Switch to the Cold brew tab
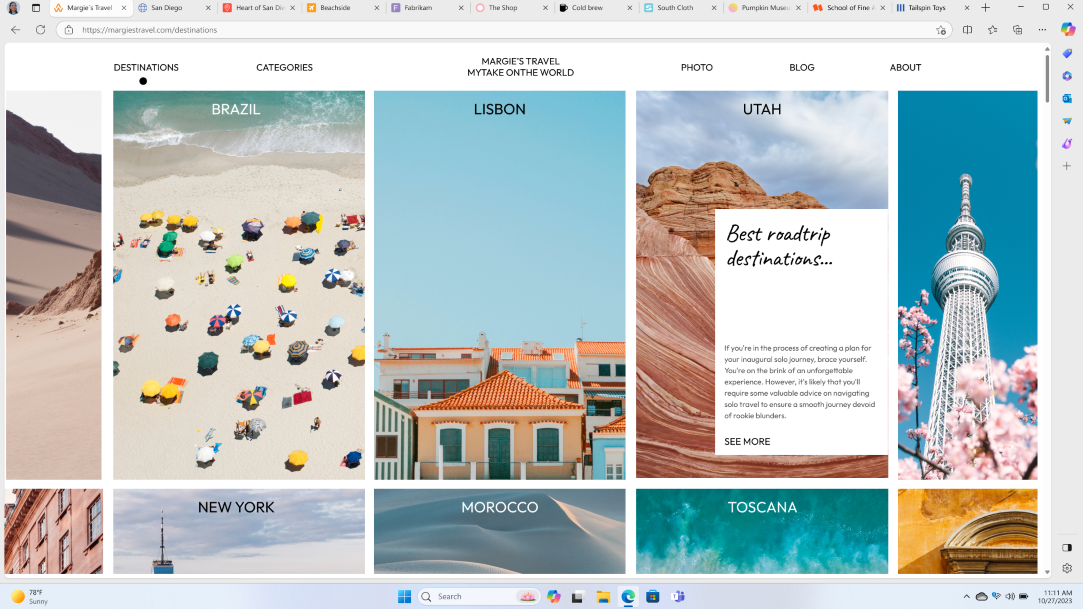This screenshot has height=609, width=1083. coord(589,8)
